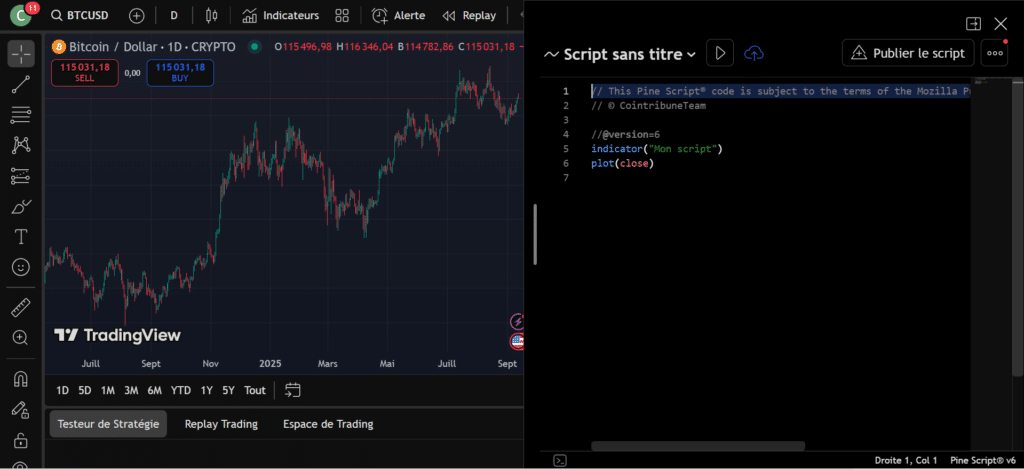Save script with the cloud upload icon
The height and width of the screenshot is (470, 1024).
pyautogui.click(x=754, y=54)
